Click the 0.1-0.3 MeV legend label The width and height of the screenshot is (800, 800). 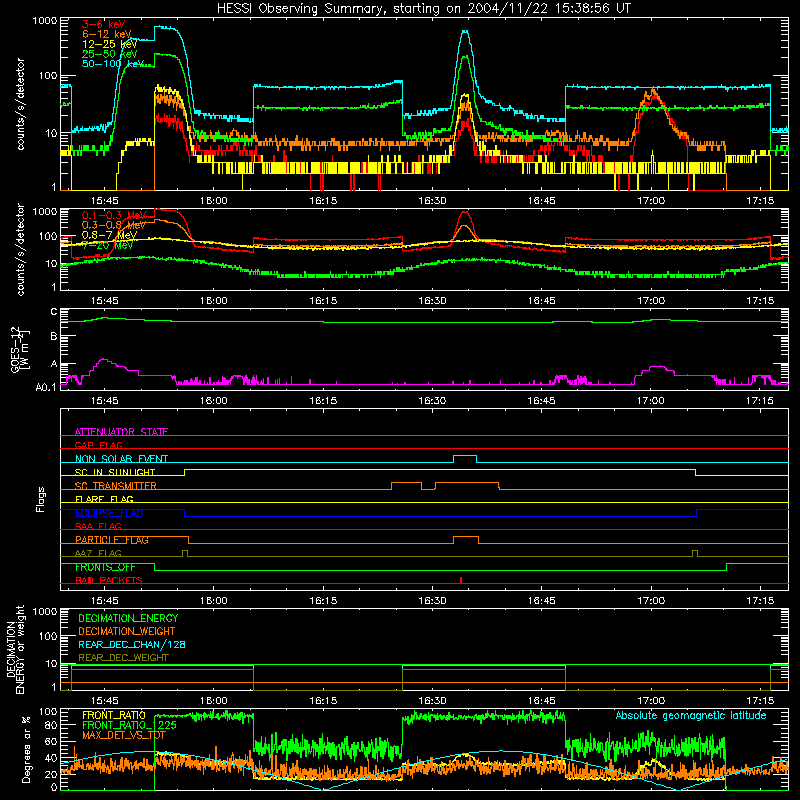click(x=114, y=215)
